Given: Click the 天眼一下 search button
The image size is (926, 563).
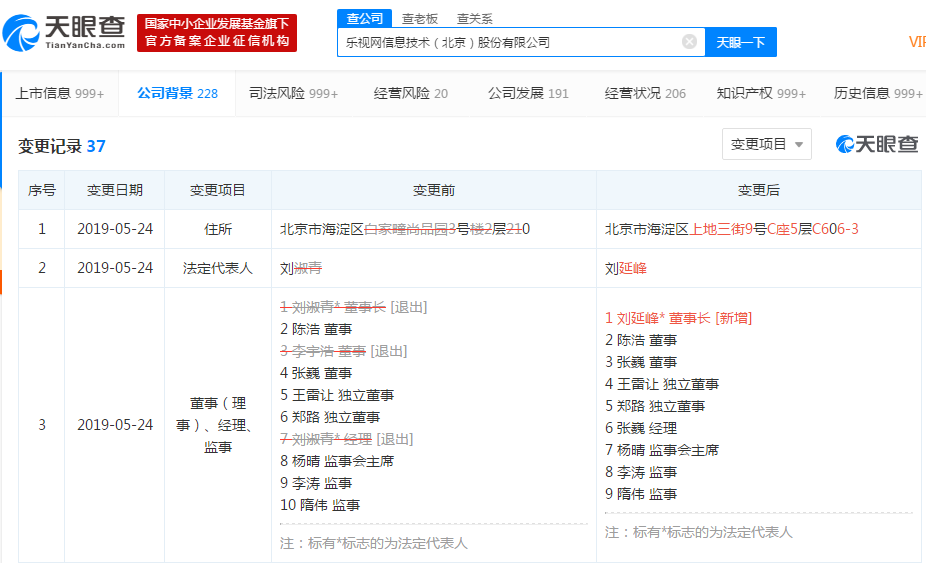Looking at the screenshot, I should 741,42.
